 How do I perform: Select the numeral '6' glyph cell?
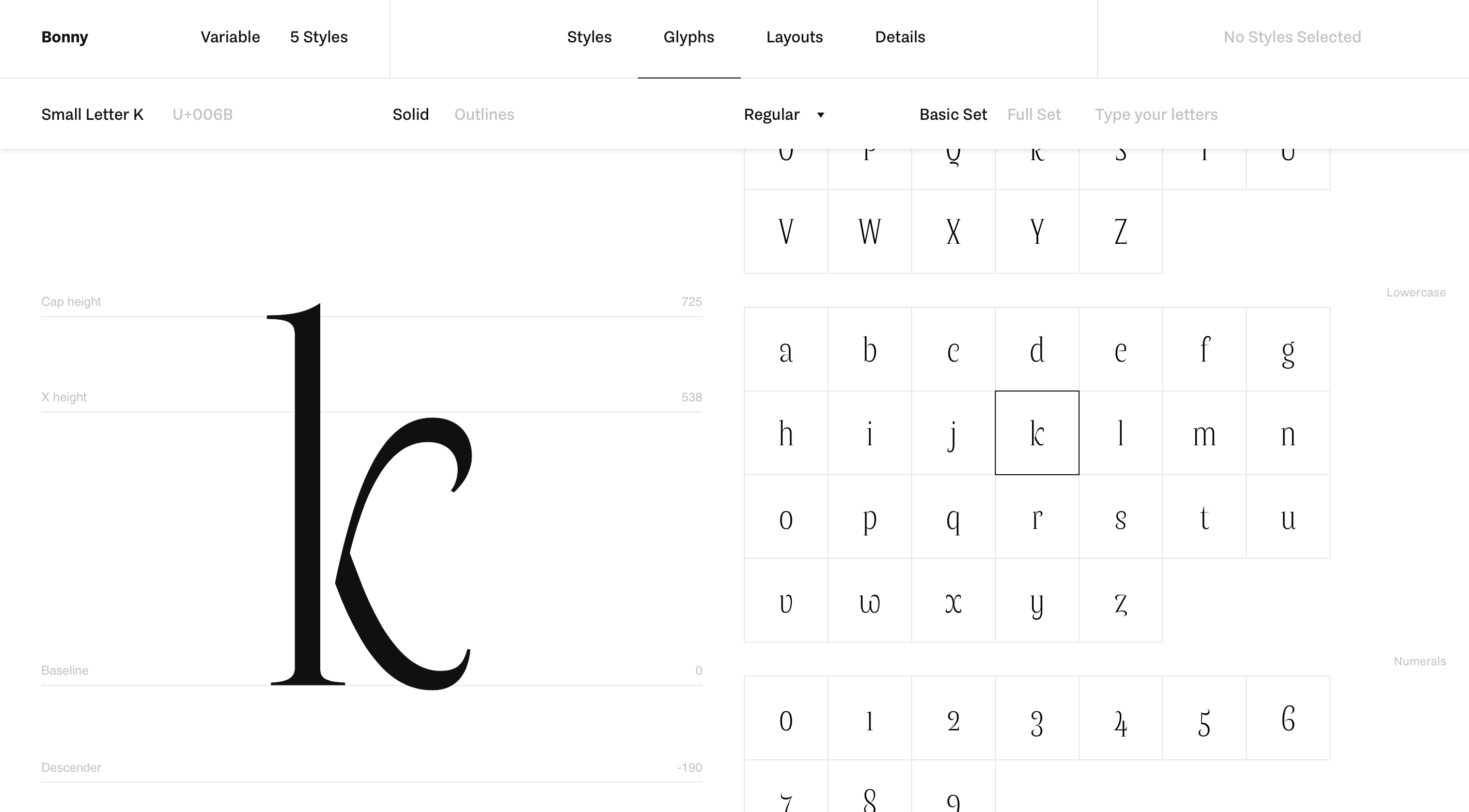(x=1288, y=718)
